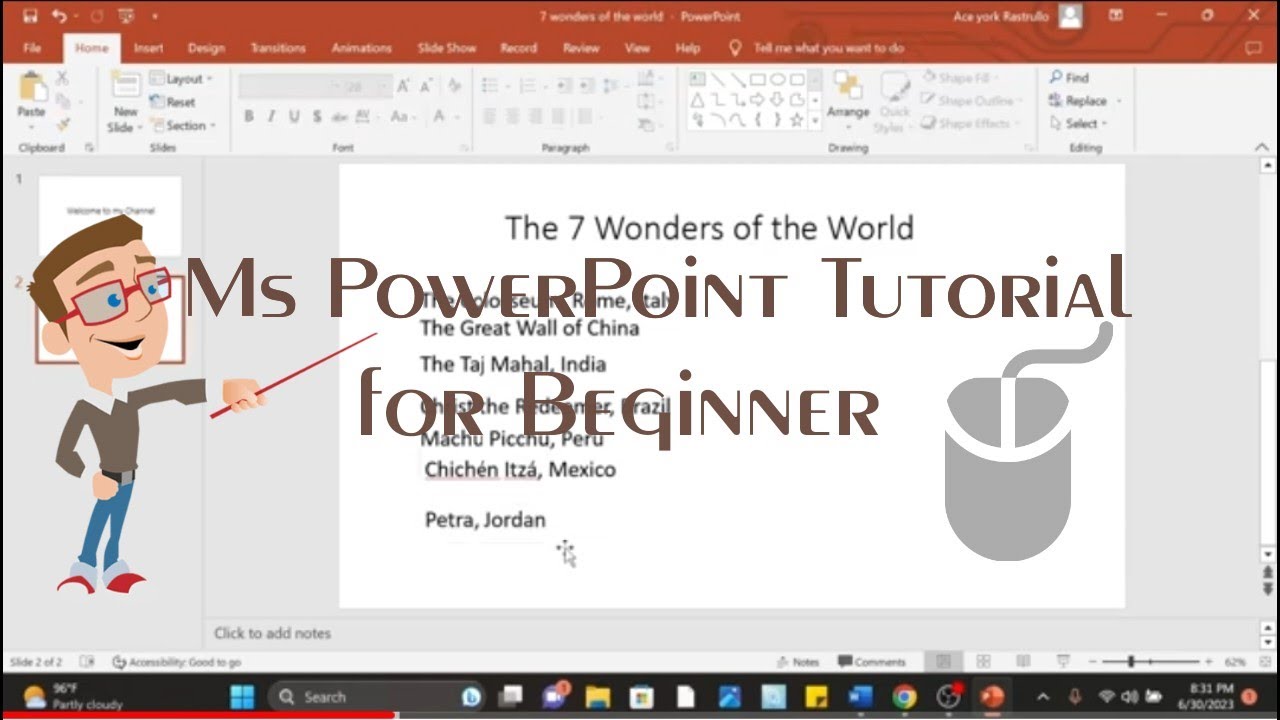
Task: Toggle Strikethrough formatting
Action: point(342,117)
